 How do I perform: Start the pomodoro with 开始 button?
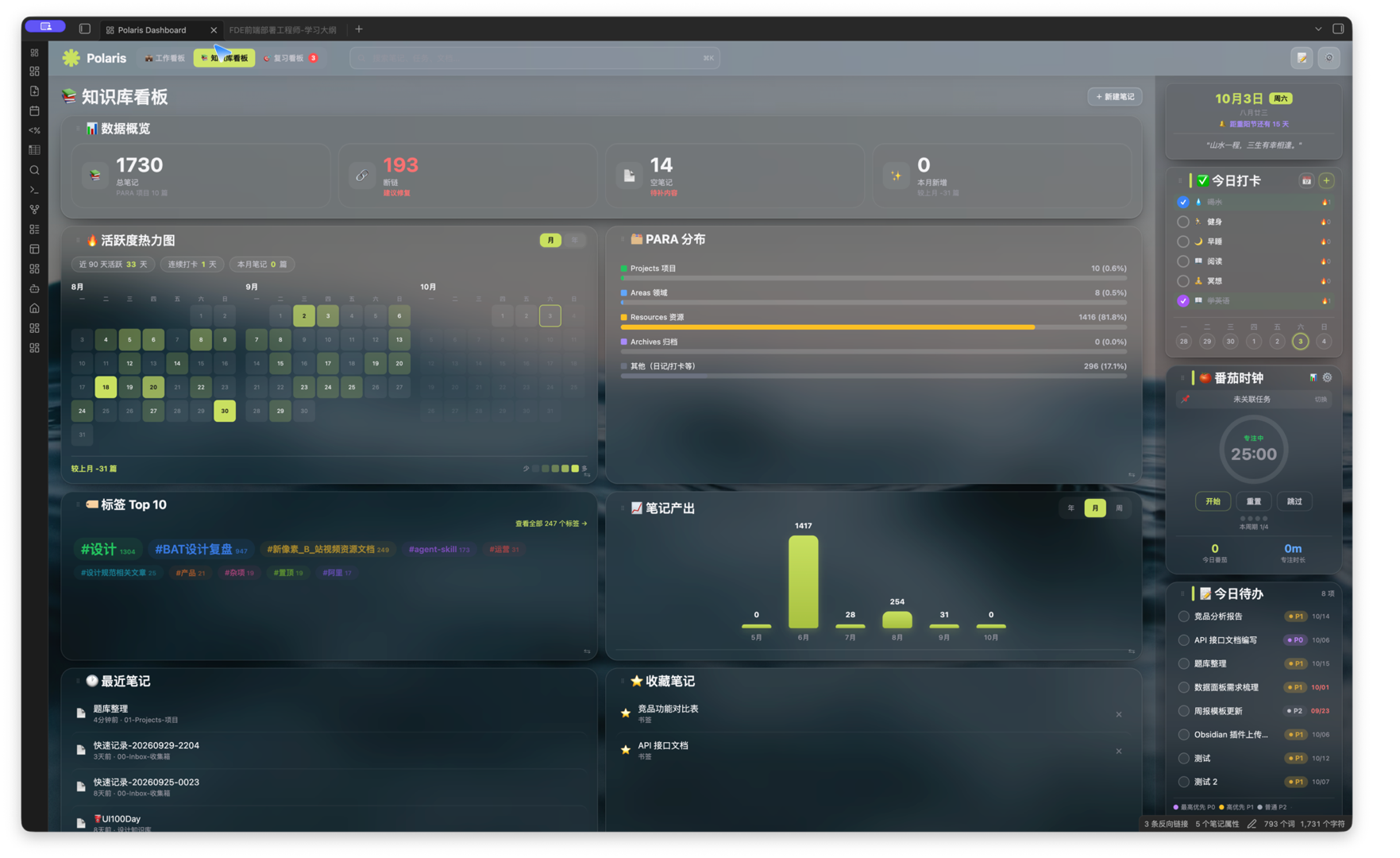click(1213, 502)
